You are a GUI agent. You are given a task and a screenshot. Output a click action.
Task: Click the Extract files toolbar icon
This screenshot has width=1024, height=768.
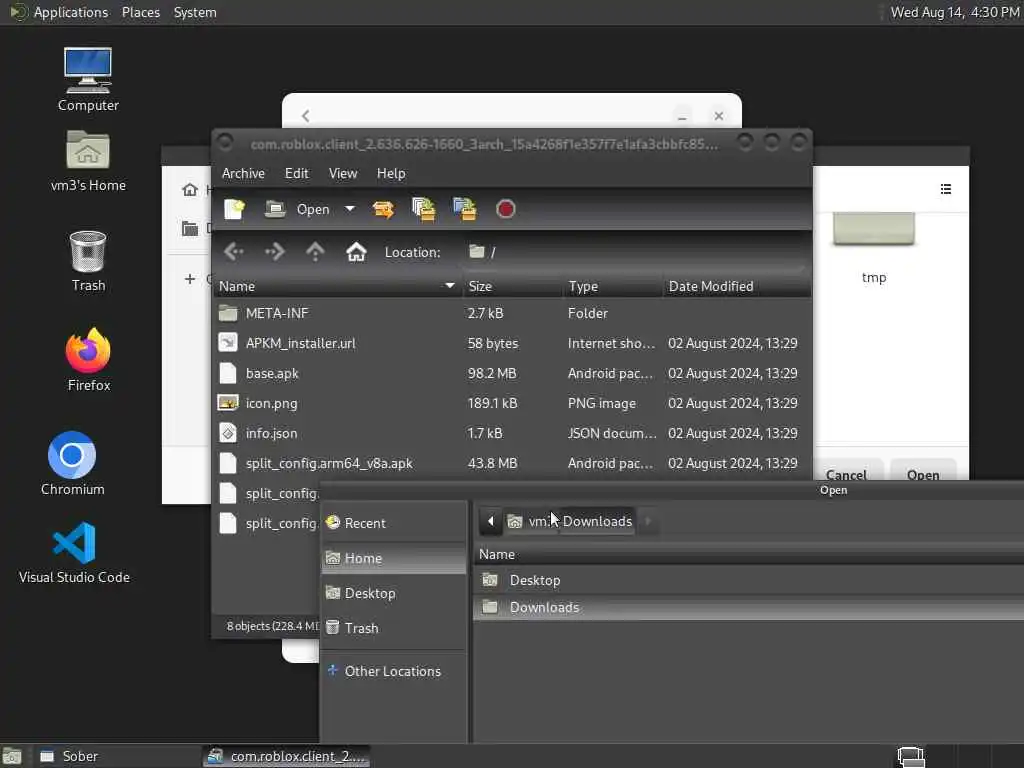(x=383, y=209)
